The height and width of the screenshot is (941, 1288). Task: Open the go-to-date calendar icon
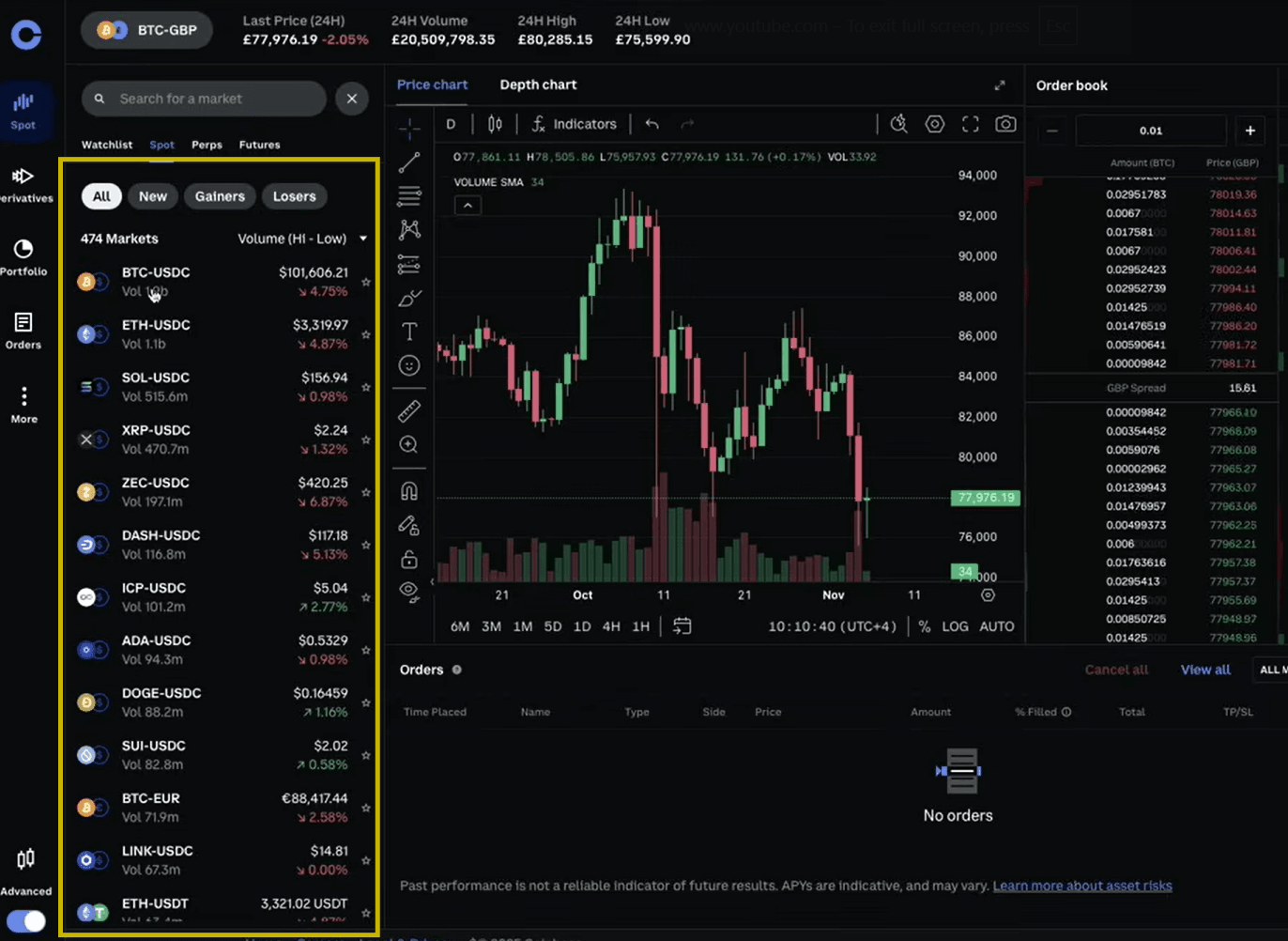coord(682,626)
